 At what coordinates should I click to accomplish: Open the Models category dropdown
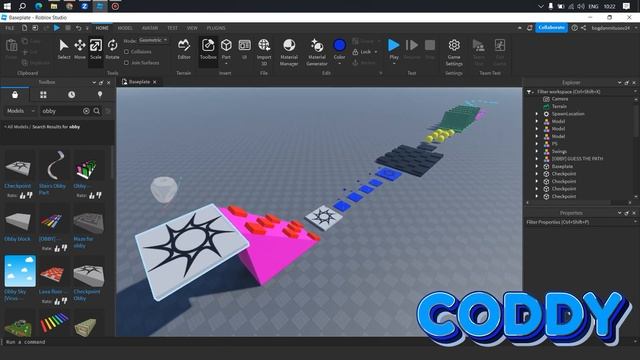20,111
